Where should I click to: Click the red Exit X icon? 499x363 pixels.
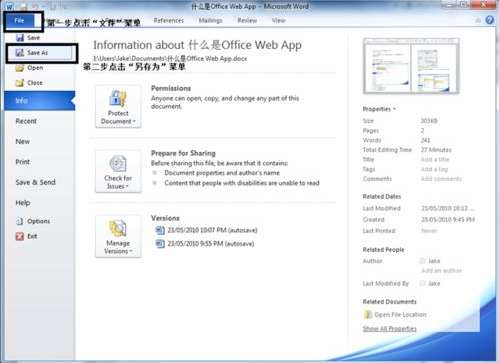coord(20,236)
